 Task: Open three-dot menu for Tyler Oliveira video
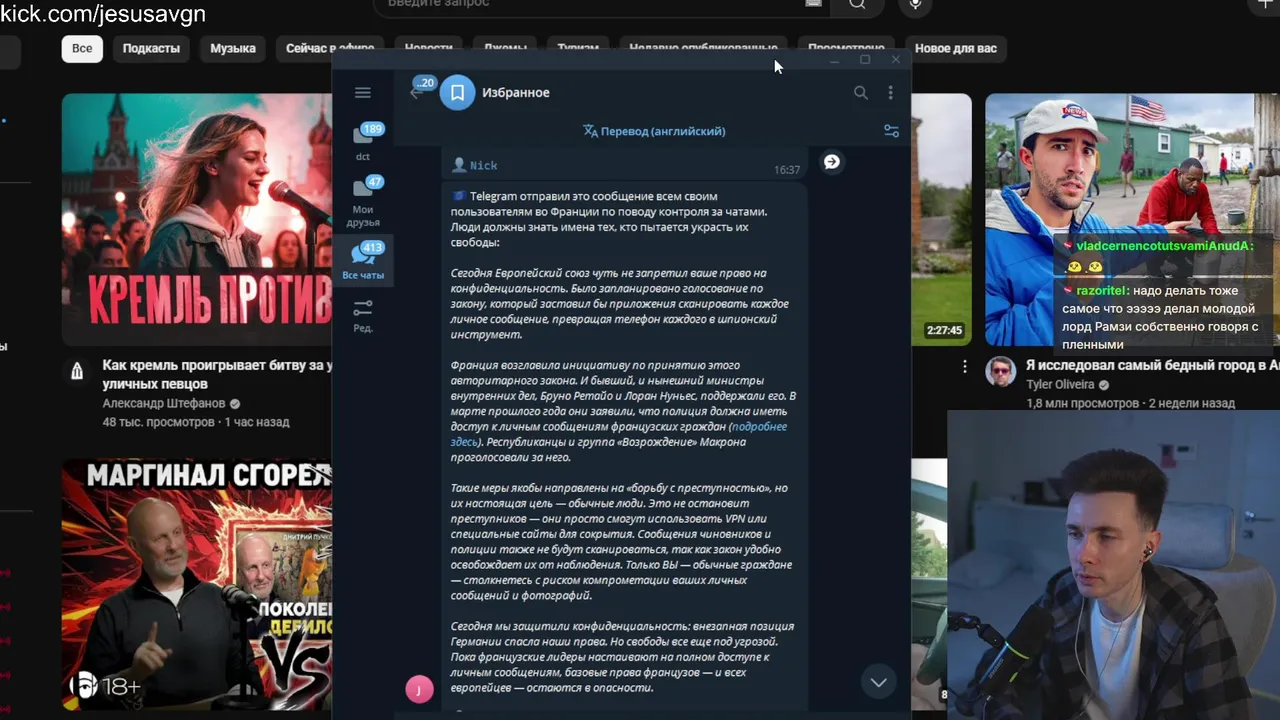(965, 367)
